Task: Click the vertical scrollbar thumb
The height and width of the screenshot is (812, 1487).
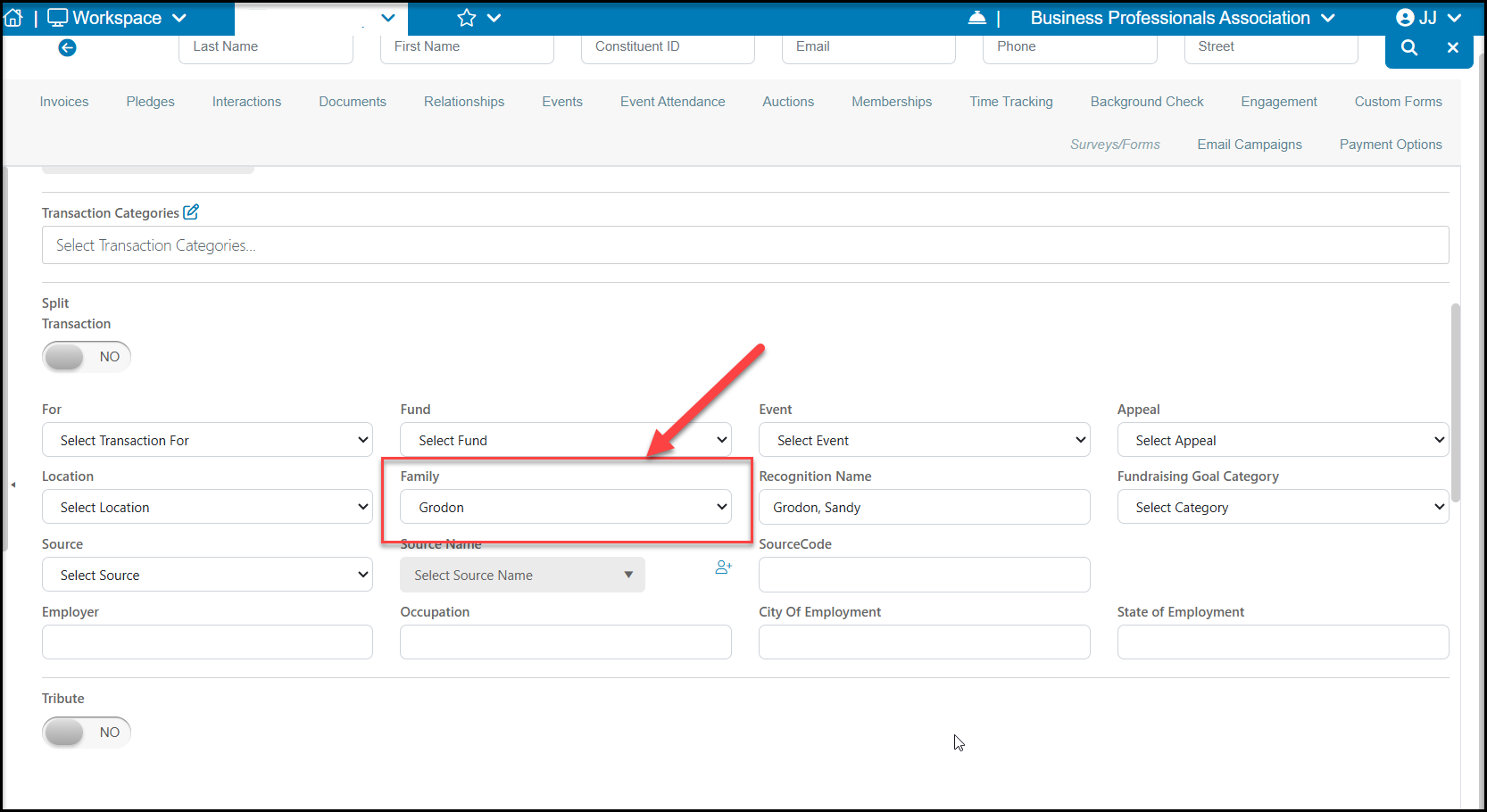Action: click(x=1456, y=402)
